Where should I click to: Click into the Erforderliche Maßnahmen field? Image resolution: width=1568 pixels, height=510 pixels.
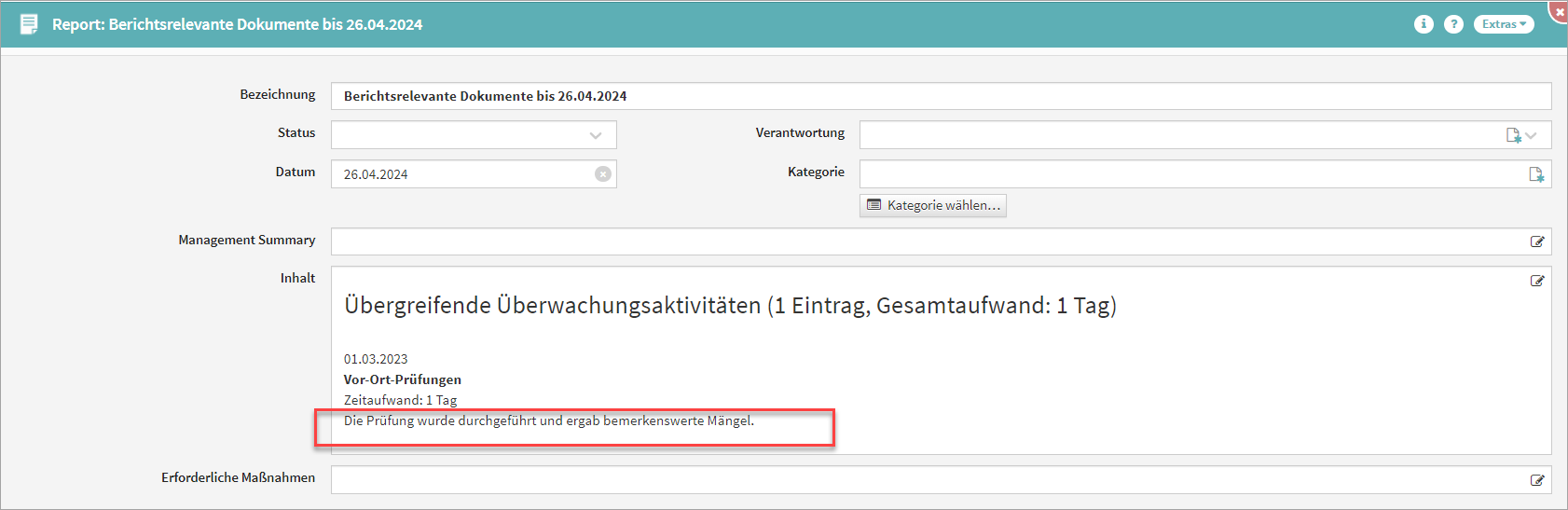pos(923,480)
